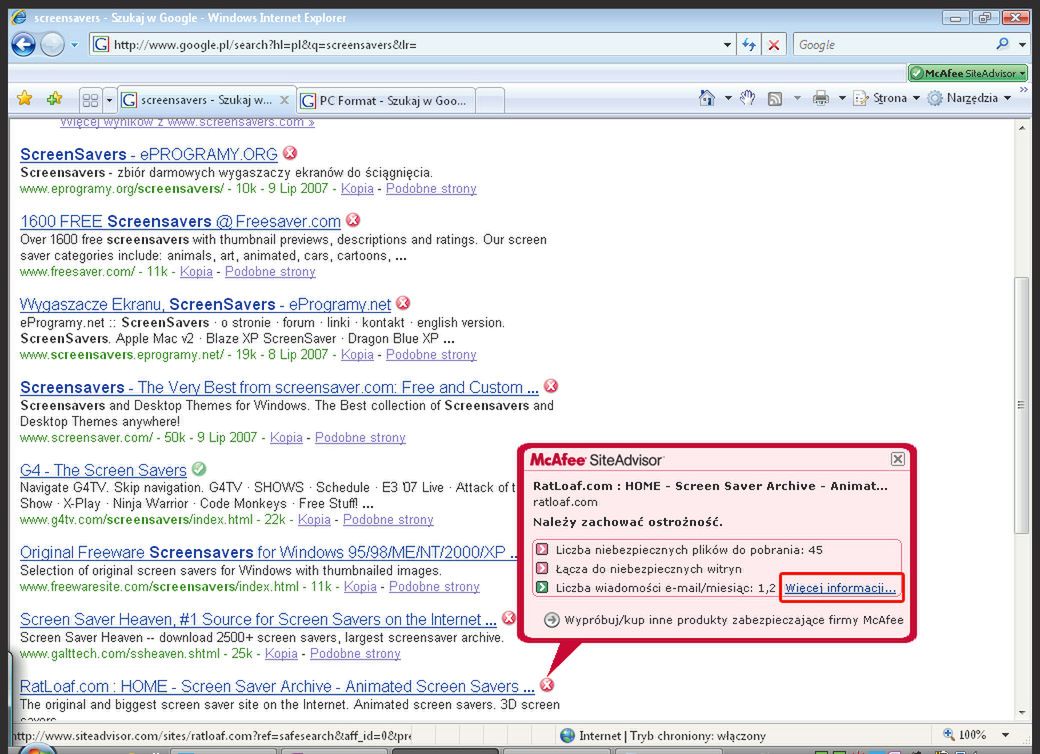This screenshot has width=1040, height=754.
Task: Click 'Podobne strony' under freesaver.com result
Action: [x=270, y=271]
